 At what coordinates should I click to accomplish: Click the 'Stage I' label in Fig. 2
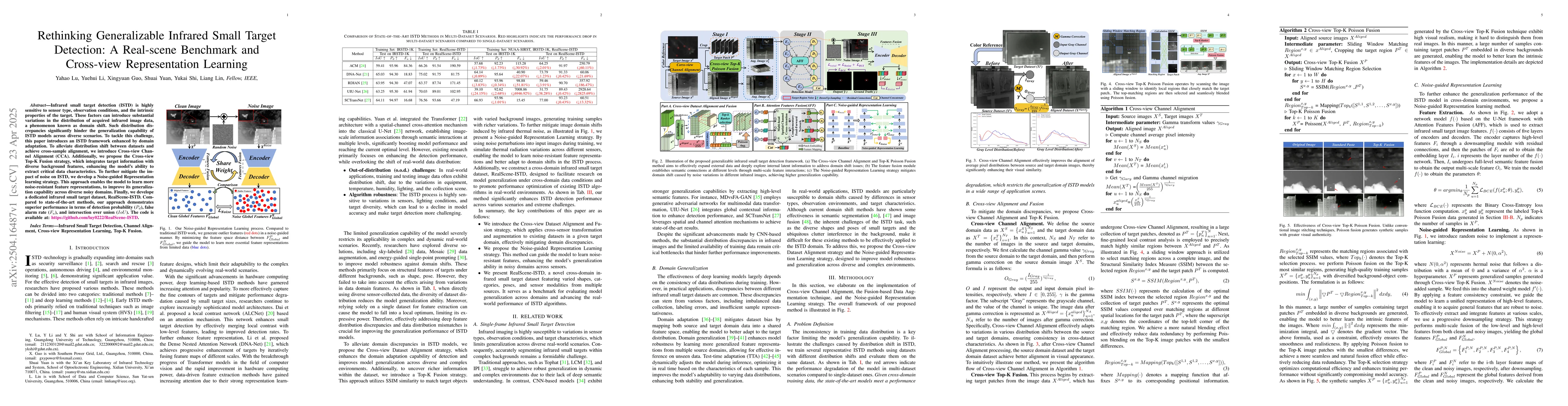(x=720, y=34)
